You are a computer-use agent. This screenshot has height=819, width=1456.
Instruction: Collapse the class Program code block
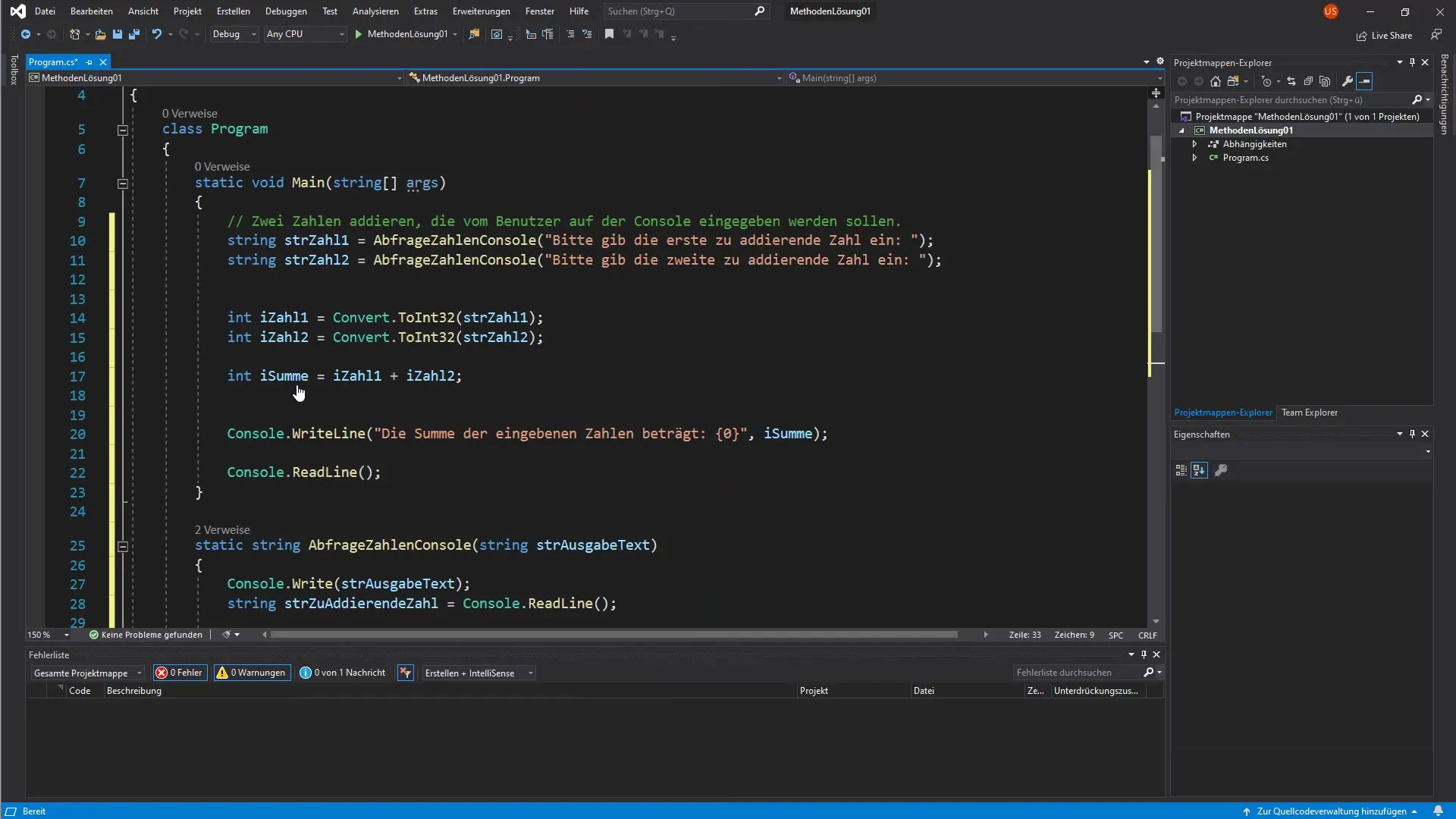click(122, 130)
